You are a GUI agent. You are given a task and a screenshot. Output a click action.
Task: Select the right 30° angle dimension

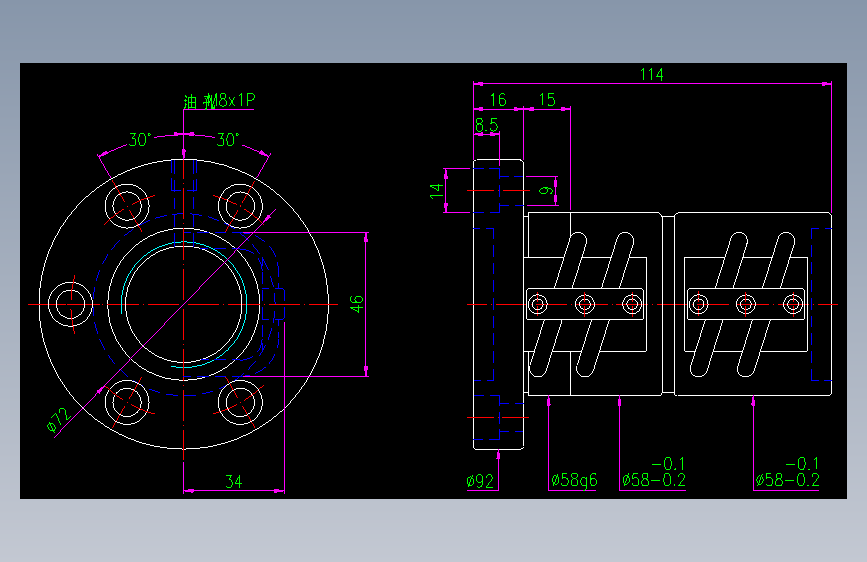(x=227, y=139)
